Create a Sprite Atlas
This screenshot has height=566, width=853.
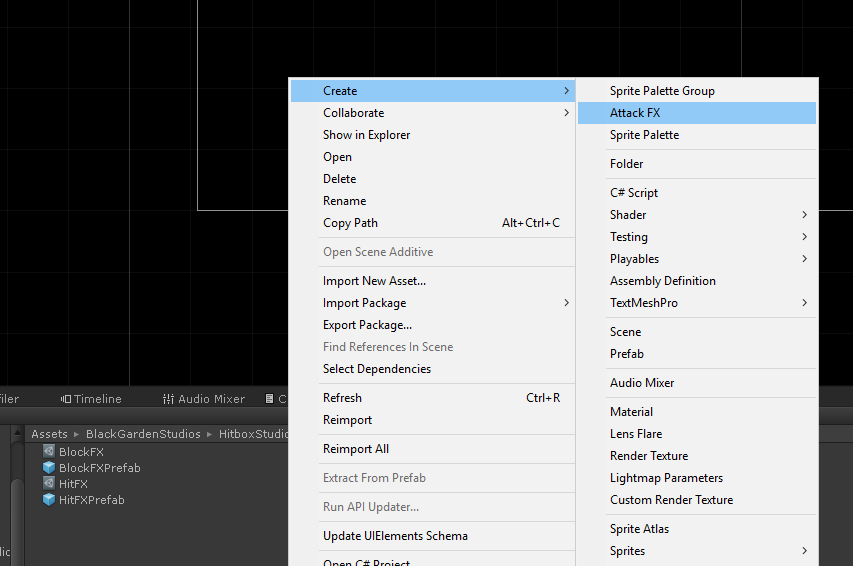pyautogui.click(x=697, y=529)
